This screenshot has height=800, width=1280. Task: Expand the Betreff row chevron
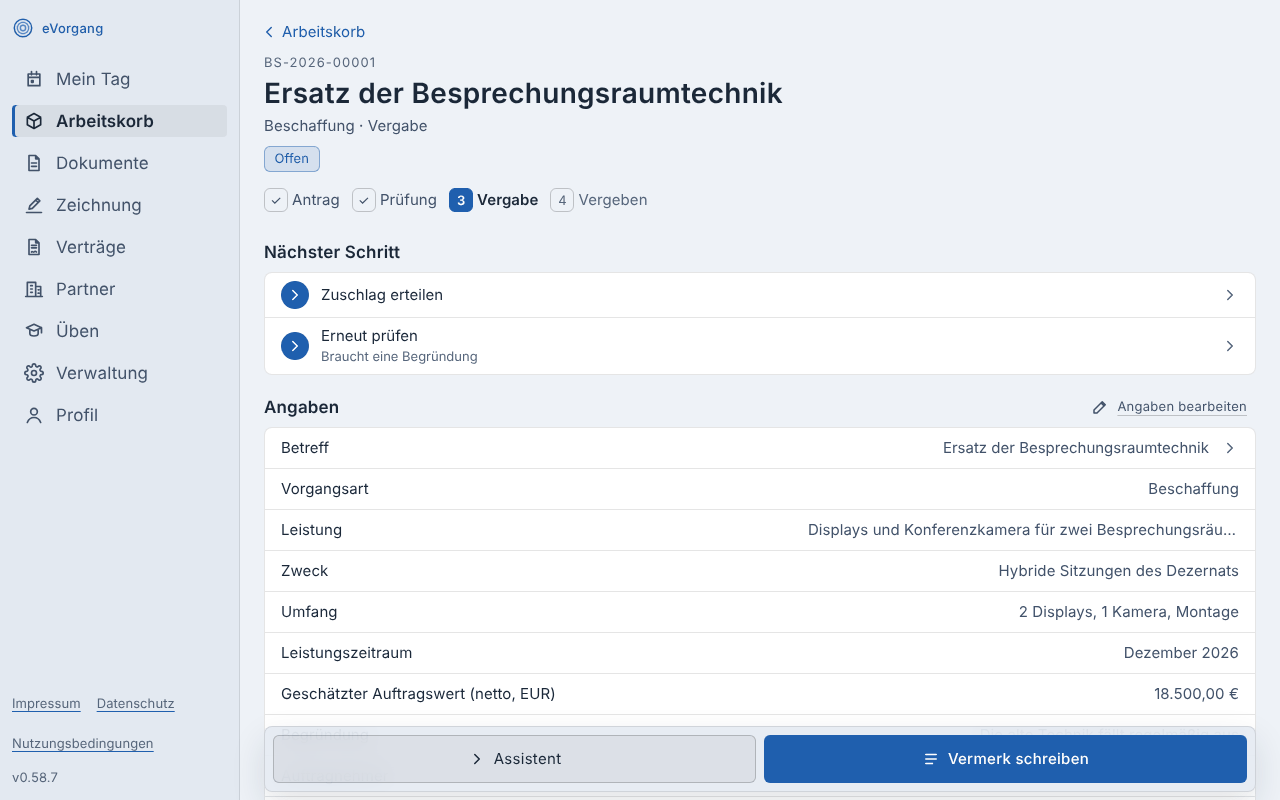(x=1230, y=448)
